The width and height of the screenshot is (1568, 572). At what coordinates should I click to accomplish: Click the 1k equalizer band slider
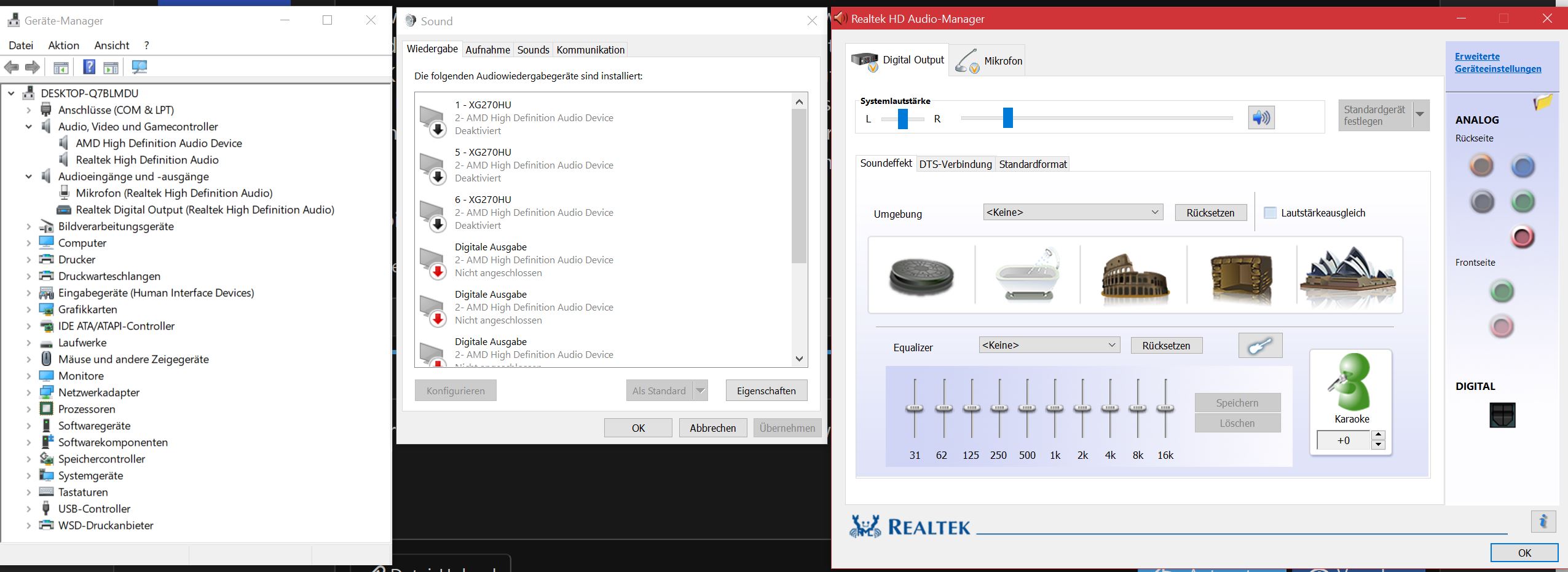[x=1055, y=408]
